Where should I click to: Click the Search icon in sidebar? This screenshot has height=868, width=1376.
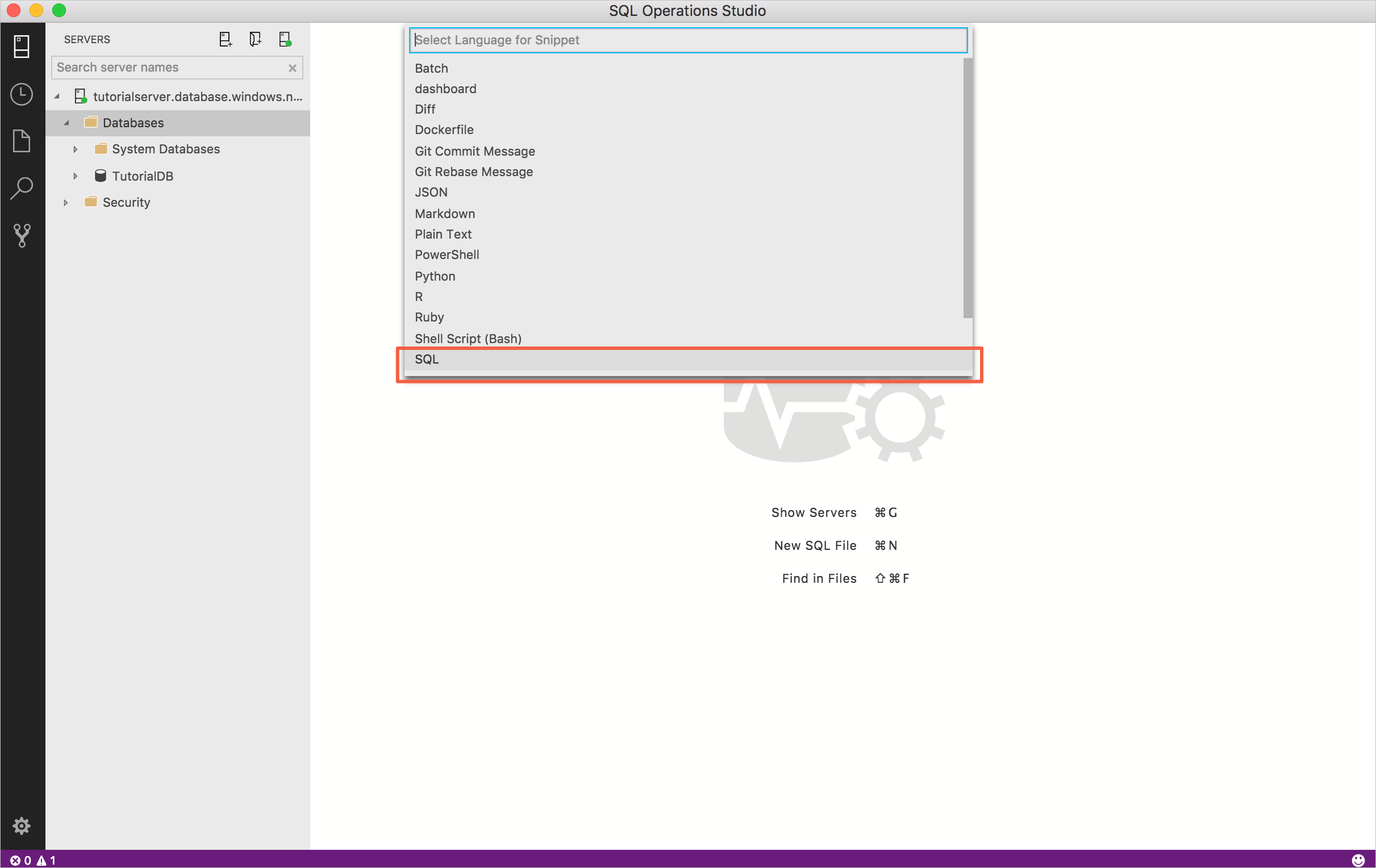(22, 189)
